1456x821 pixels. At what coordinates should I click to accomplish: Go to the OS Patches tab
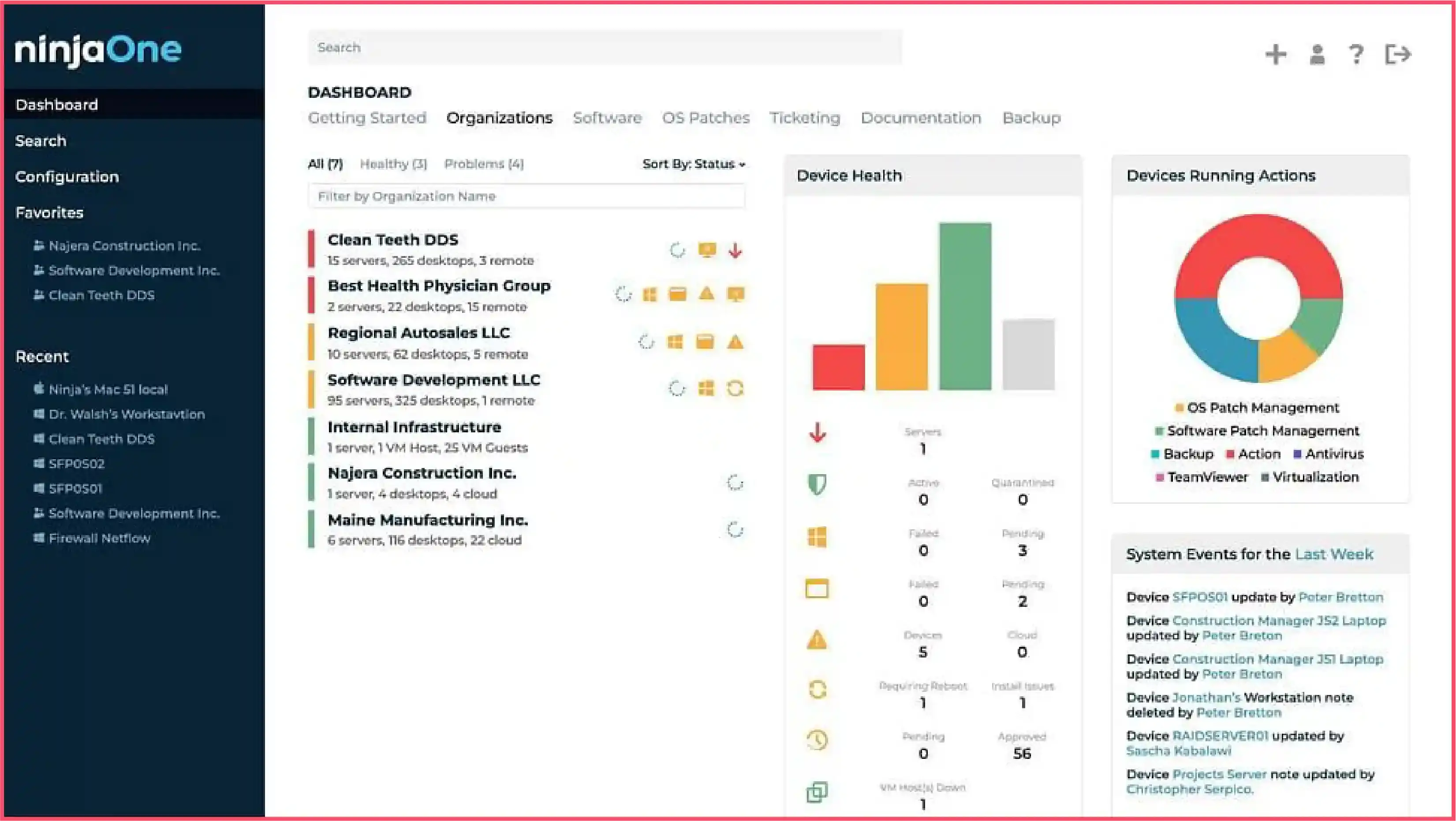(706, 118)
